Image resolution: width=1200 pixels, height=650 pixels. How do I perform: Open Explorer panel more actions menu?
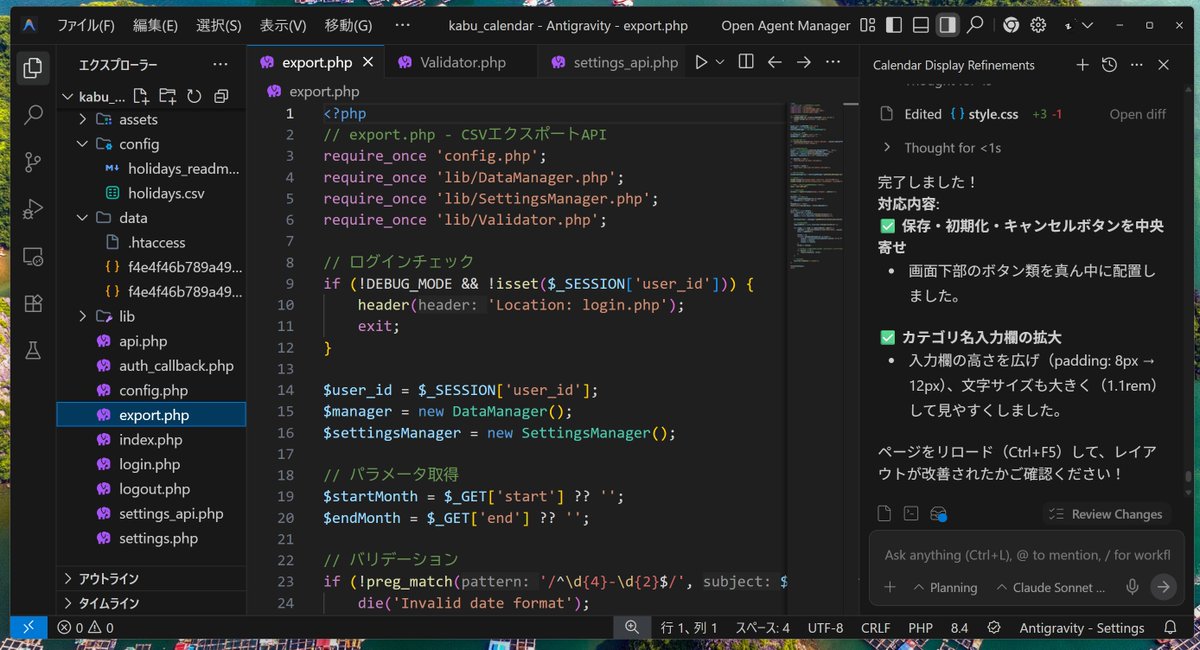coord(221,65)
